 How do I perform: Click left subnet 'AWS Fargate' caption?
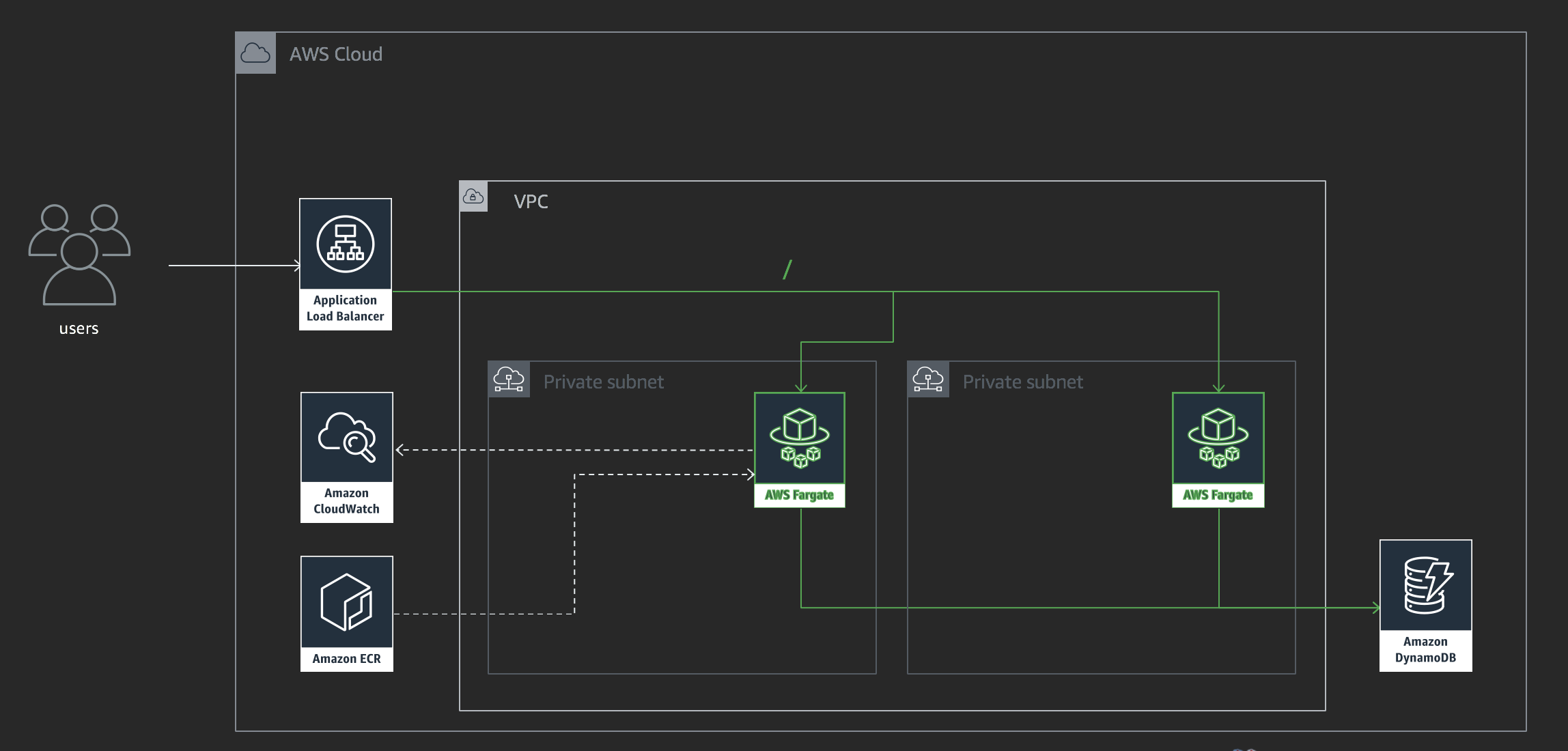coord(800,495)
